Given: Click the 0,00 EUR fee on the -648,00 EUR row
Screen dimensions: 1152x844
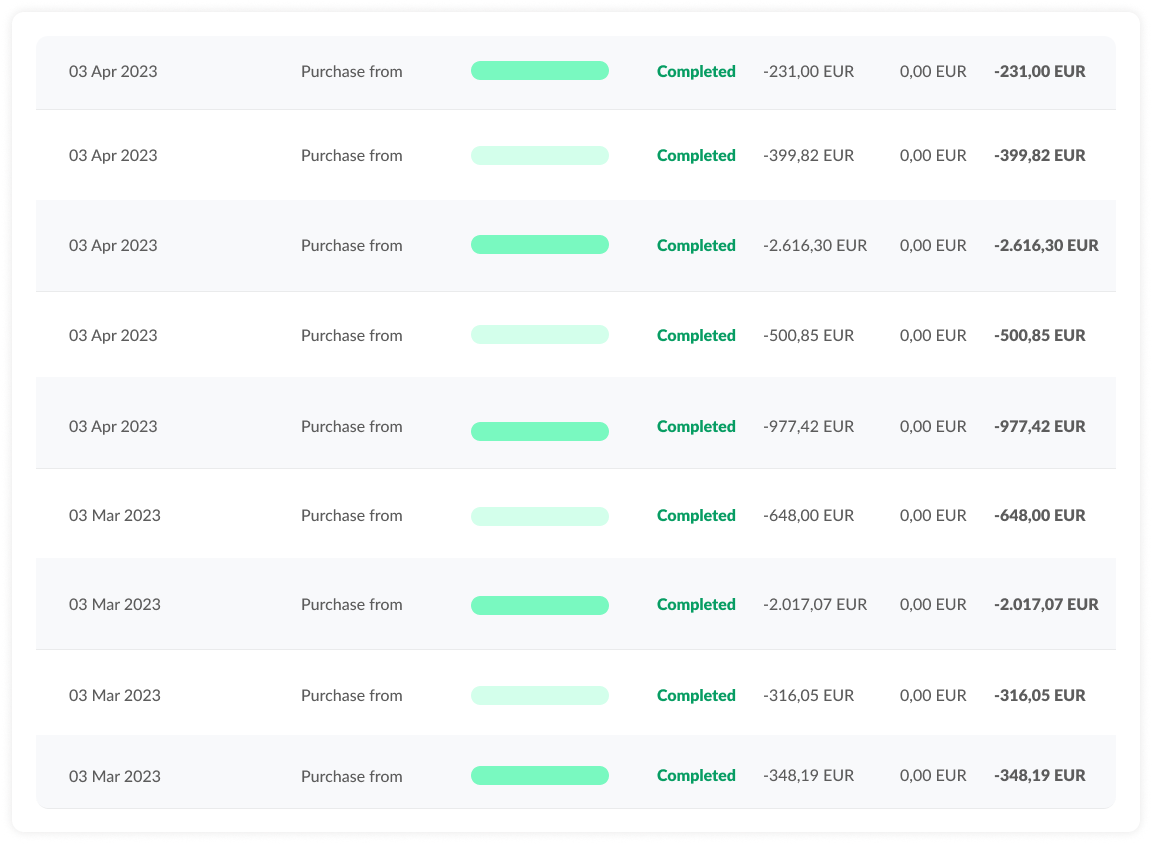Looking at the screenshot, I should 934,515.
